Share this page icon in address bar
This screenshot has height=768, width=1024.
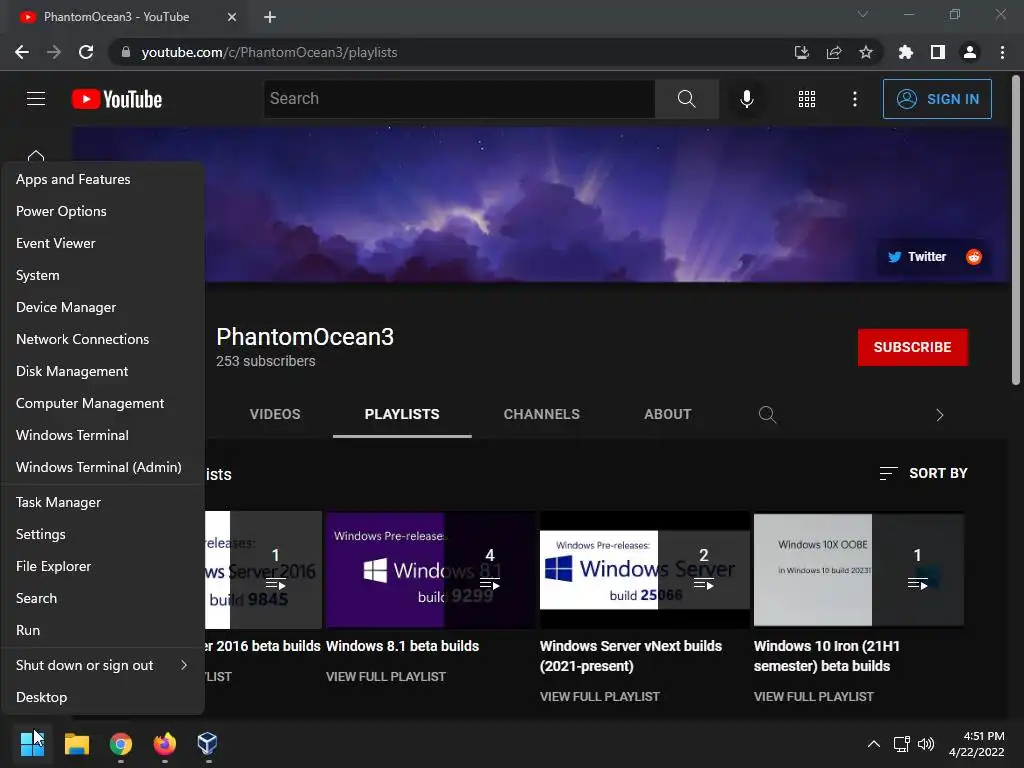(833, 52)
